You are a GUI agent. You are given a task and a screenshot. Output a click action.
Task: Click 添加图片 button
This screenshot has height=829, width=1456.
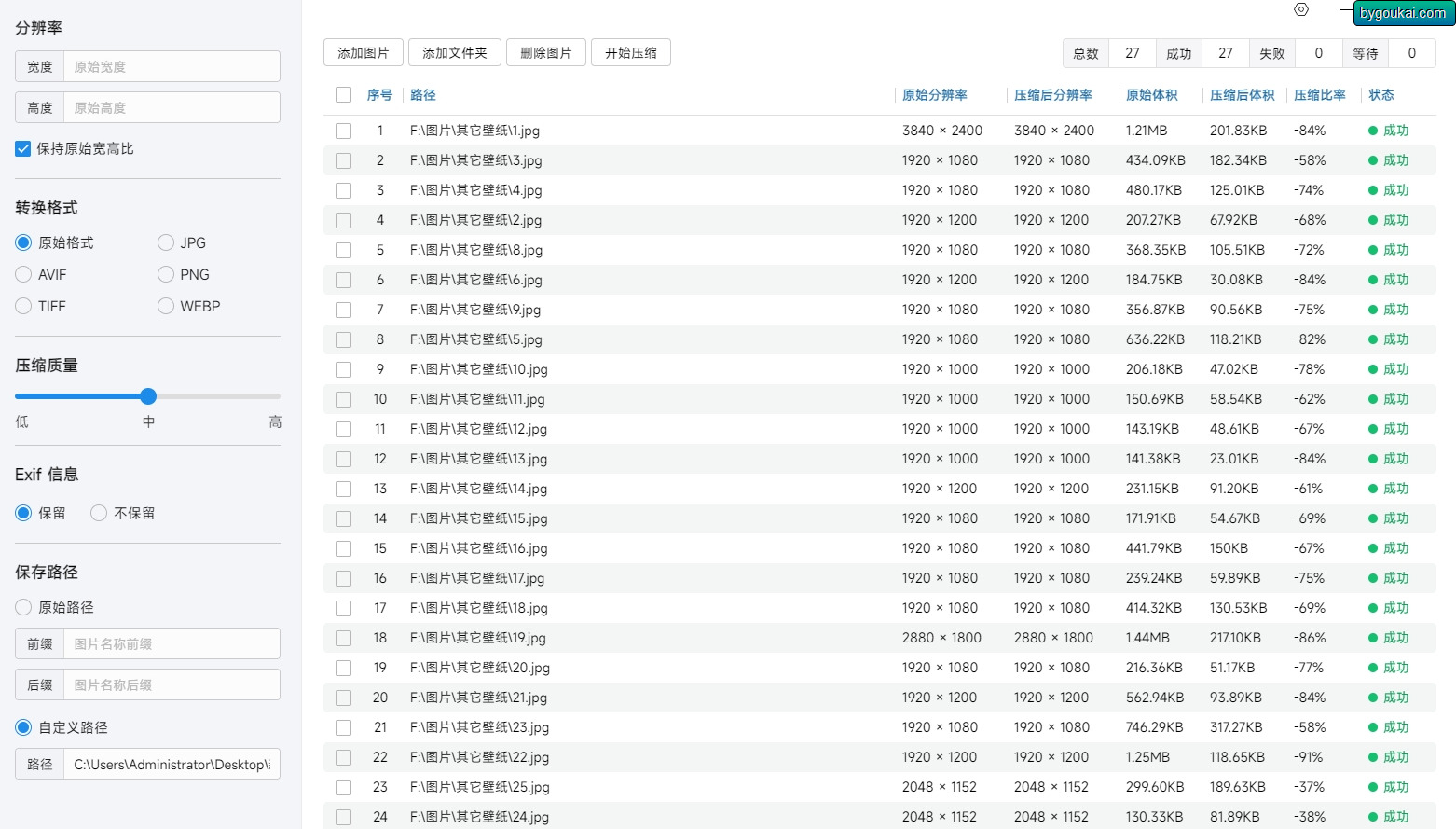(x=364, y=52)
